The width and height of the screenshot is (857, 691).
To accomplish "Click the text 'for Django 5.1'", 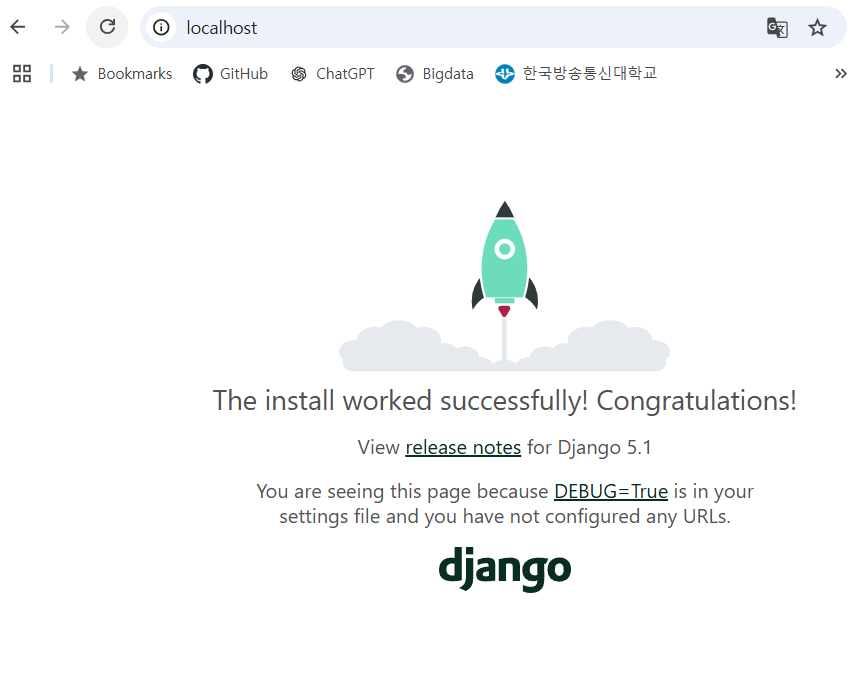I will click(x=589, y=448).
